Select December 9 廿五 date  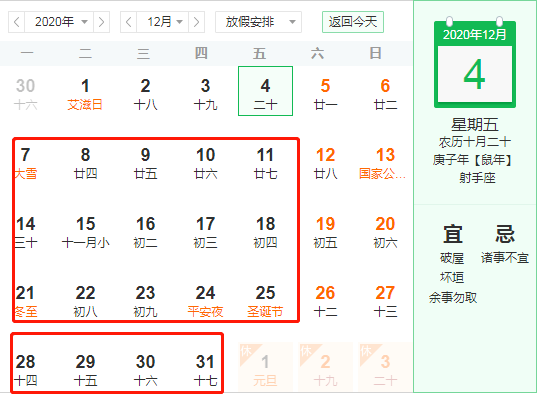click(145, 164)
